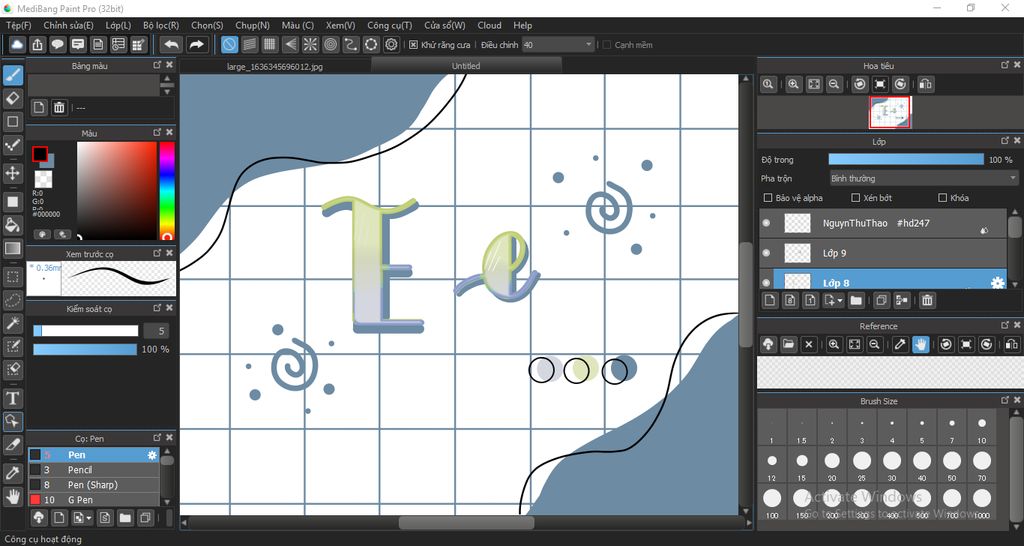This screenshot has height=546, width=1024.
Task: Undock the Brush Size panel
Action: 1004,400
